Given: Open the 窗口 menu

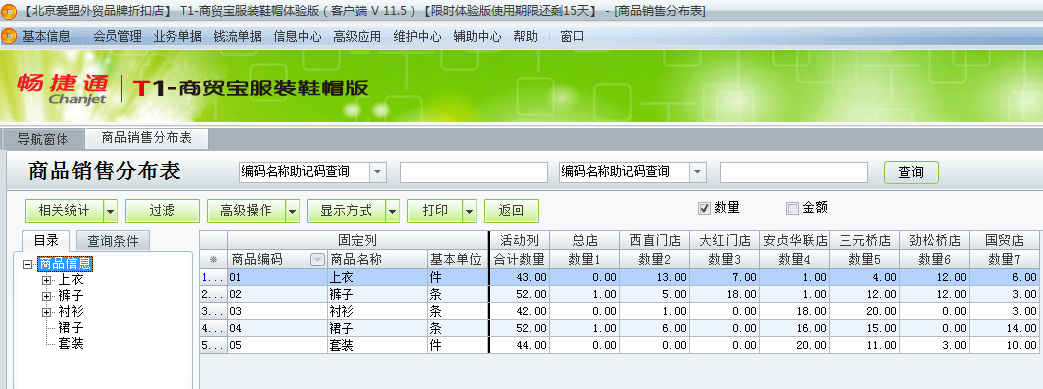Looking at the screenshot, I should pyautogui.click(x=572, y=37).
